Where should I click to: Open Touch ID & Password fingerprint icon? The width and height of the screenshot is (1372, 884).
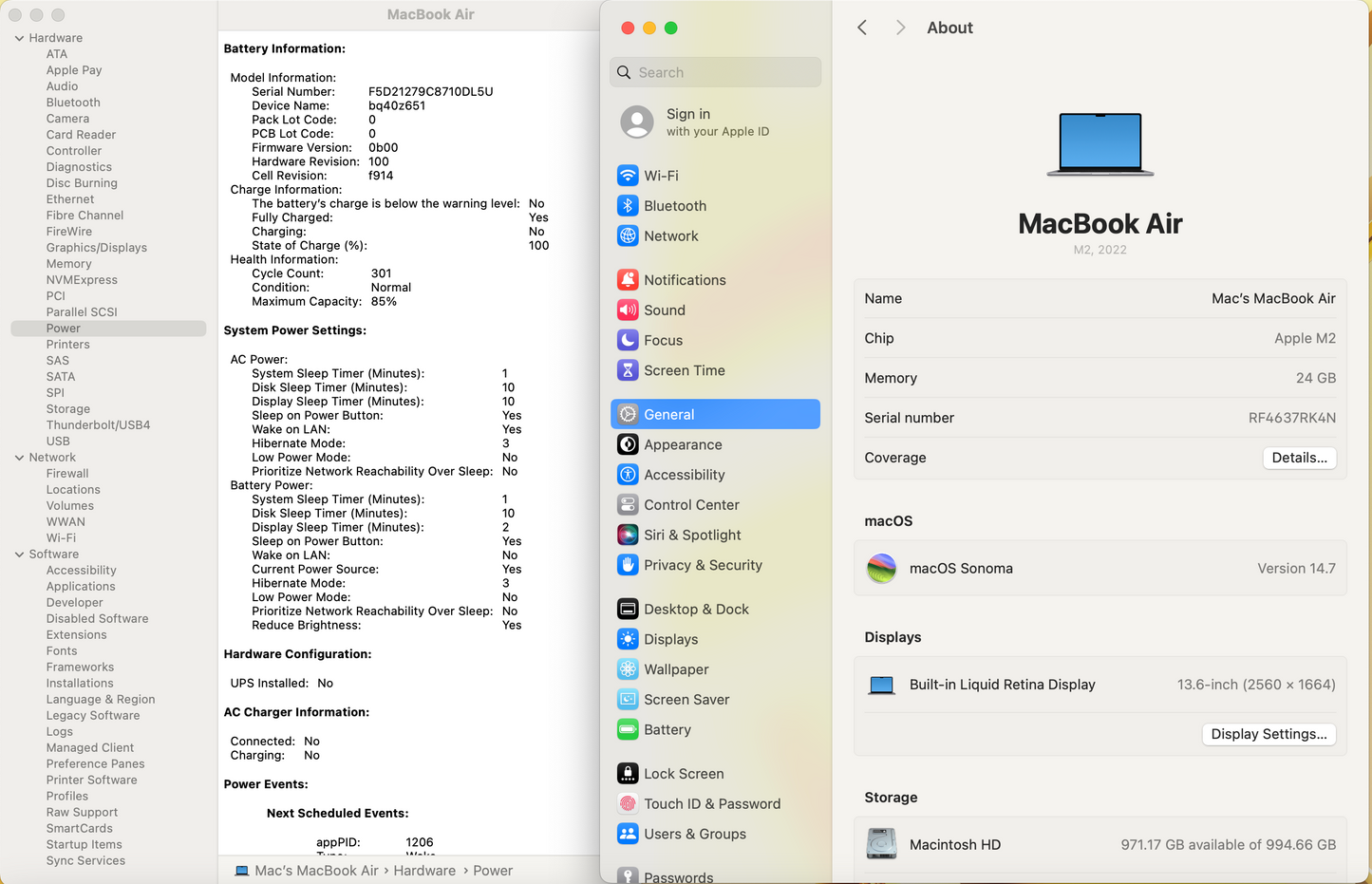[x=628, y=803]
